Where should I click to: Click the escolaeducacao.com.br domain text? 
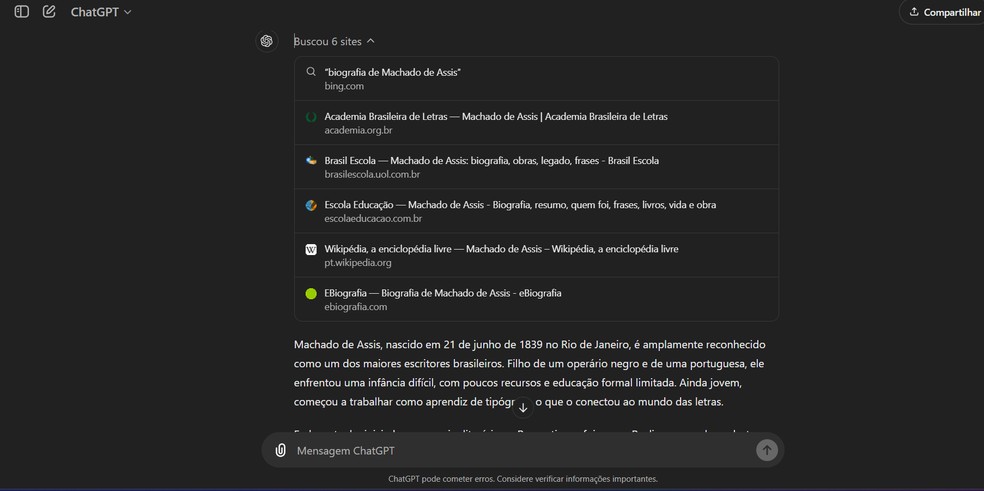tap(373, 219)
